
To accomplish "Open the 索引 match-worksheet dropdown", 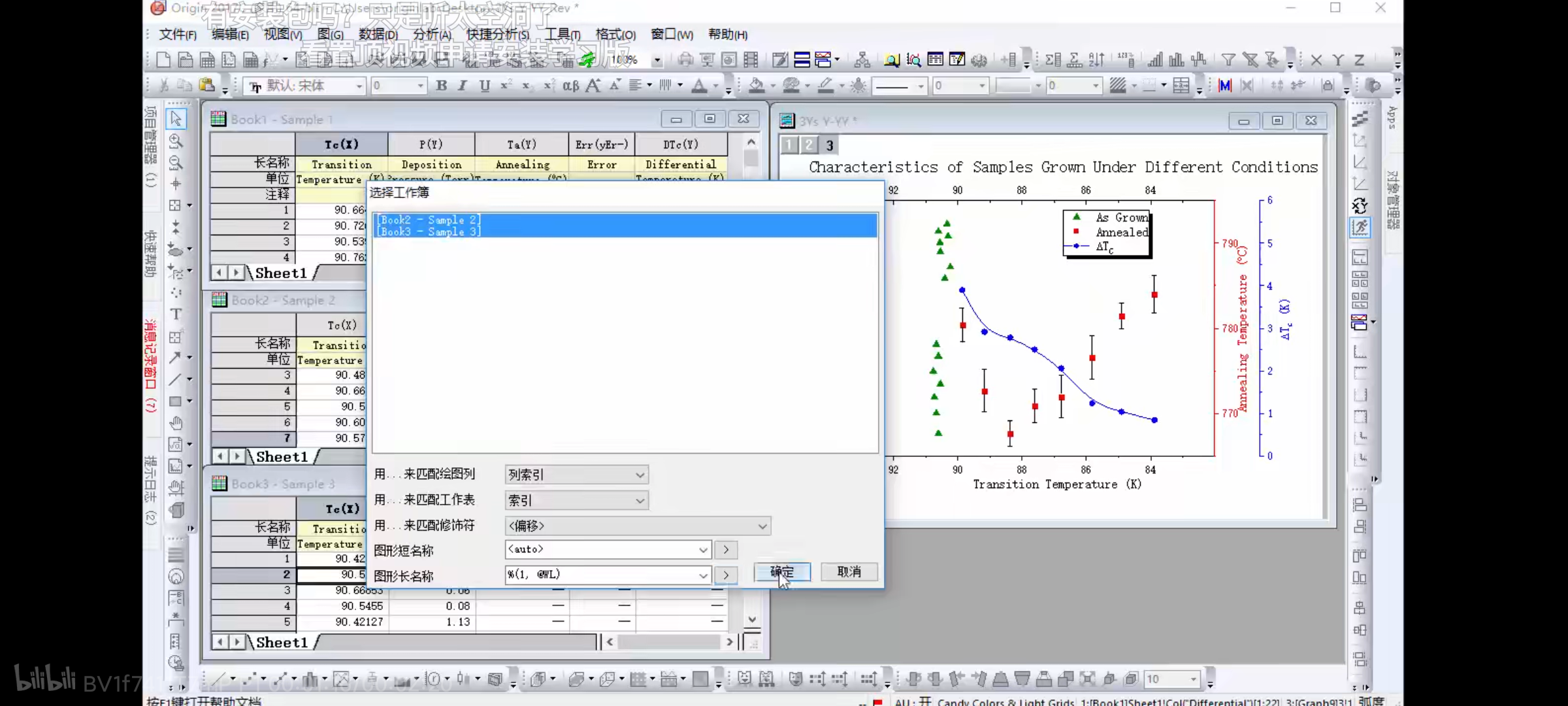I will 576,501.
